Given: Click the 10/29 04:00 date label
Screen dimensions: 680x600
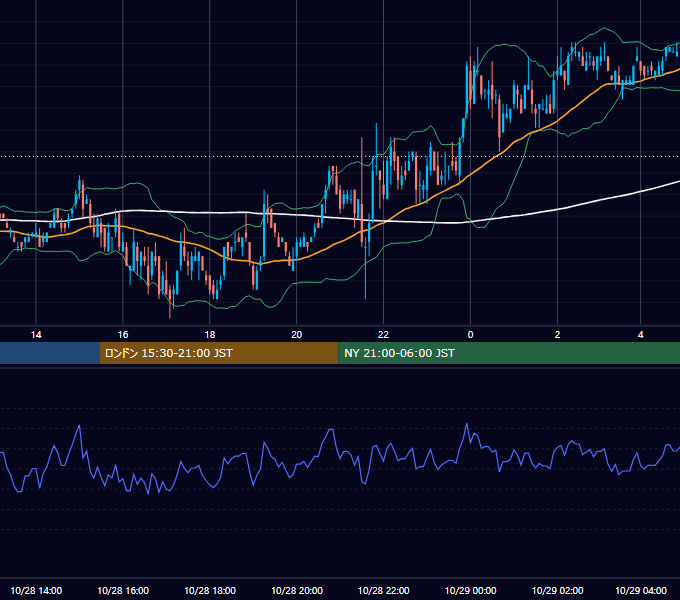Looking at the screenshot, I should click(641, 590).
